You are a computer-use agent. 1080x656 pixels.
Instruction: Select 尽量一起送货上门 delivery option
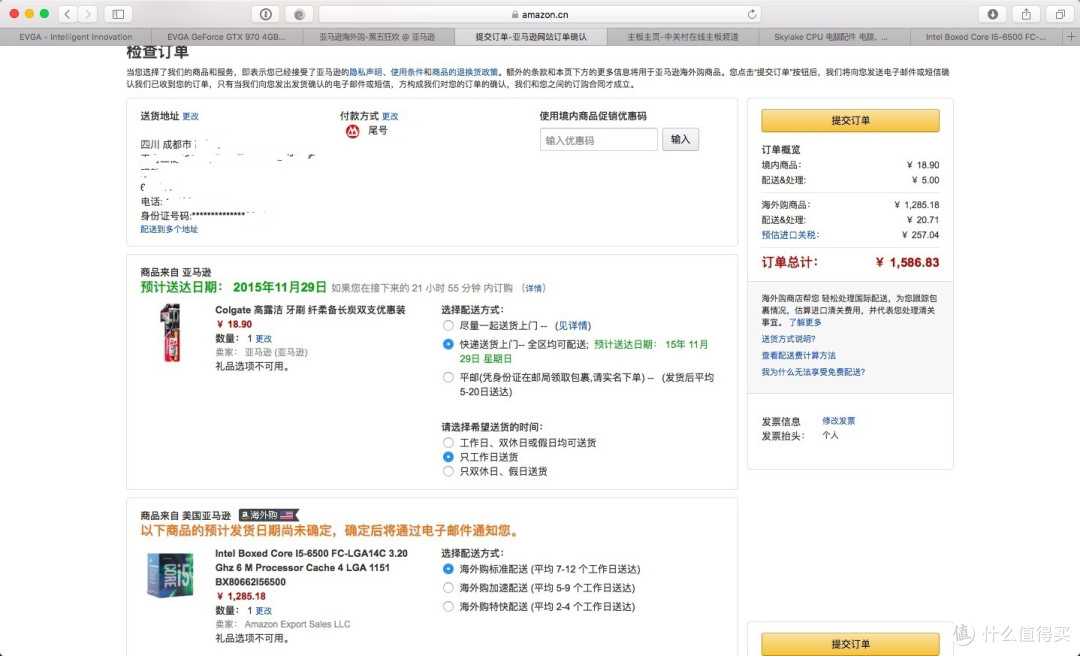pyautogui.click(x=448, y=325)
